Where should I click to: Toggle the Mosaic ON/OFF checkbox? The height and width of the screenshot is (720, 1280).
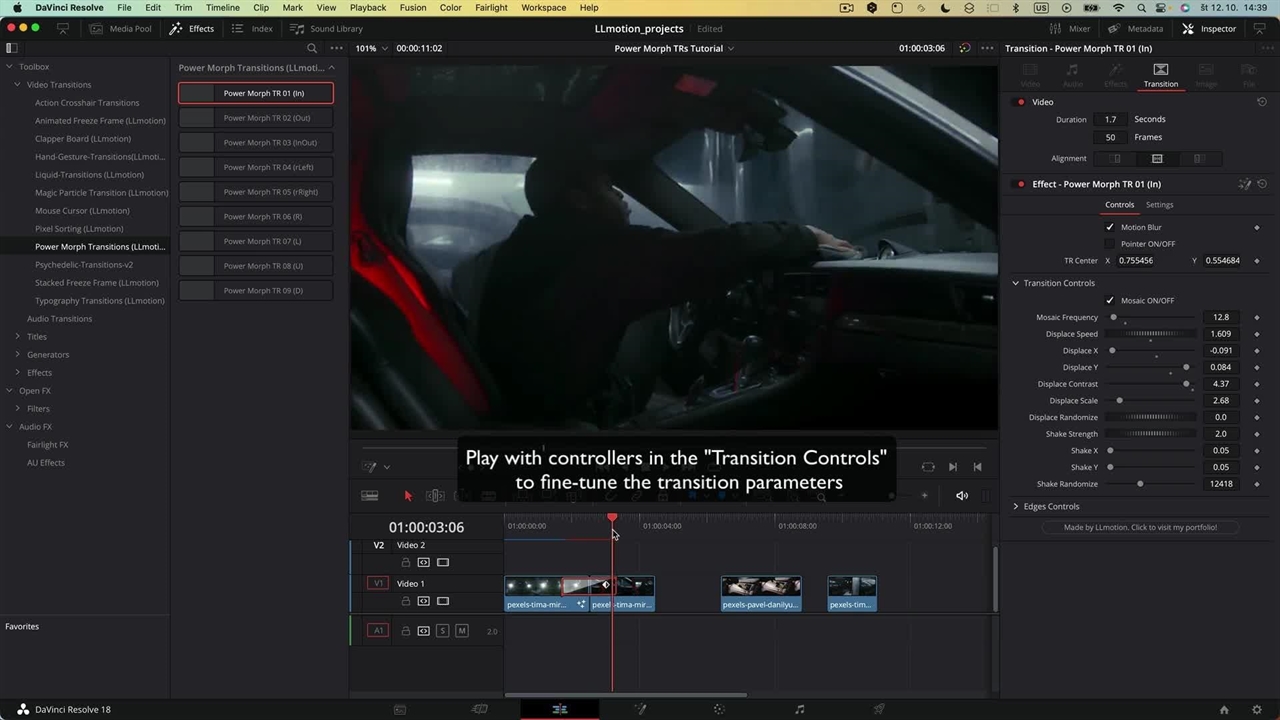coord(1109,300)
